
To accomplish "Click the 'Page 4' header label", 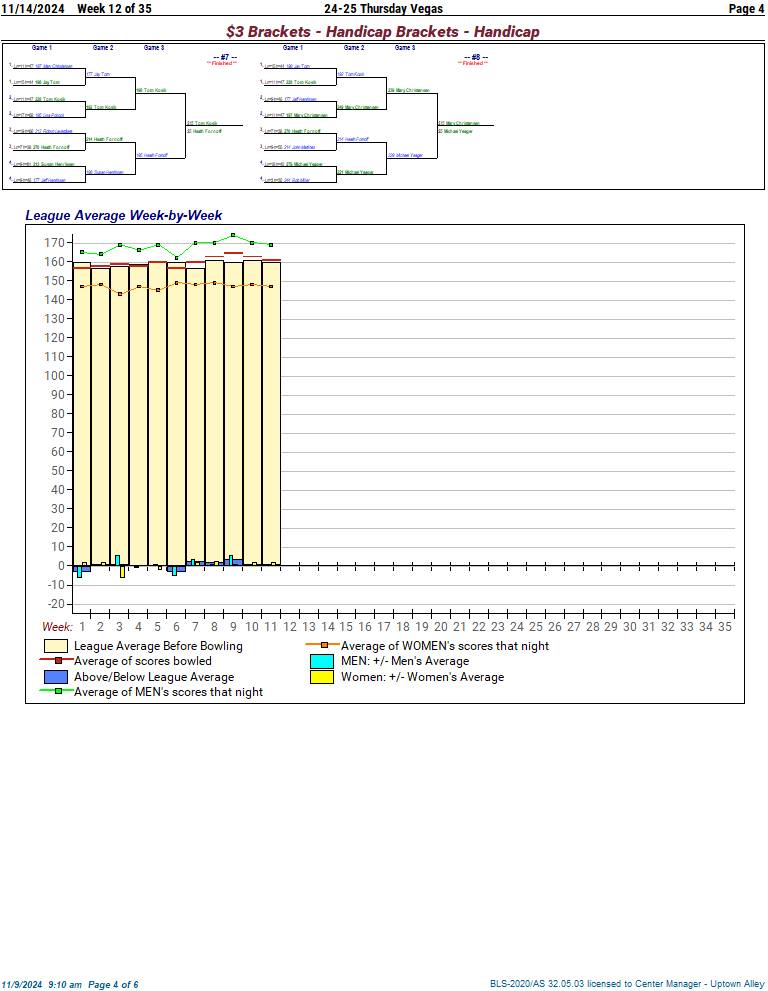I will point(746,9).
